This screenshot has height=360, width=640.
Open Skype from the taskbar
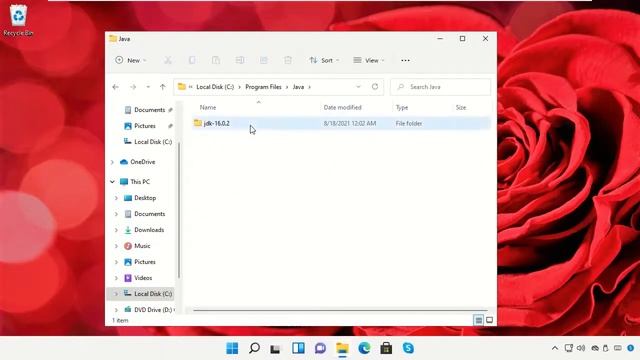coord(408,348)
